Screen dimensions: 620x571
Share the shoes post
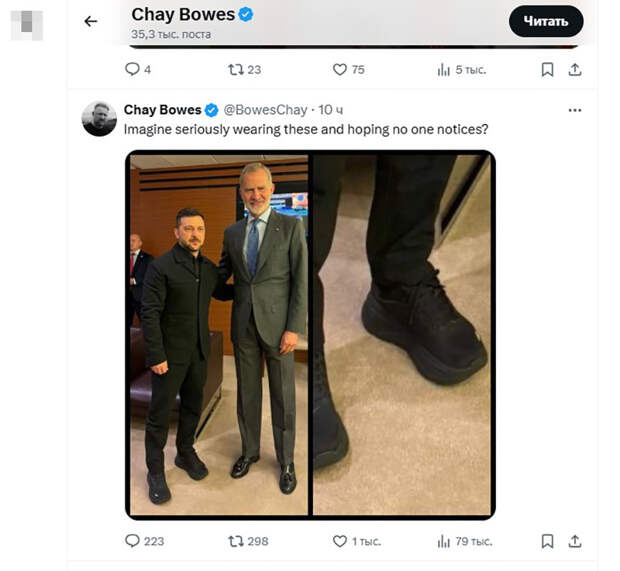tap(575, 541)
